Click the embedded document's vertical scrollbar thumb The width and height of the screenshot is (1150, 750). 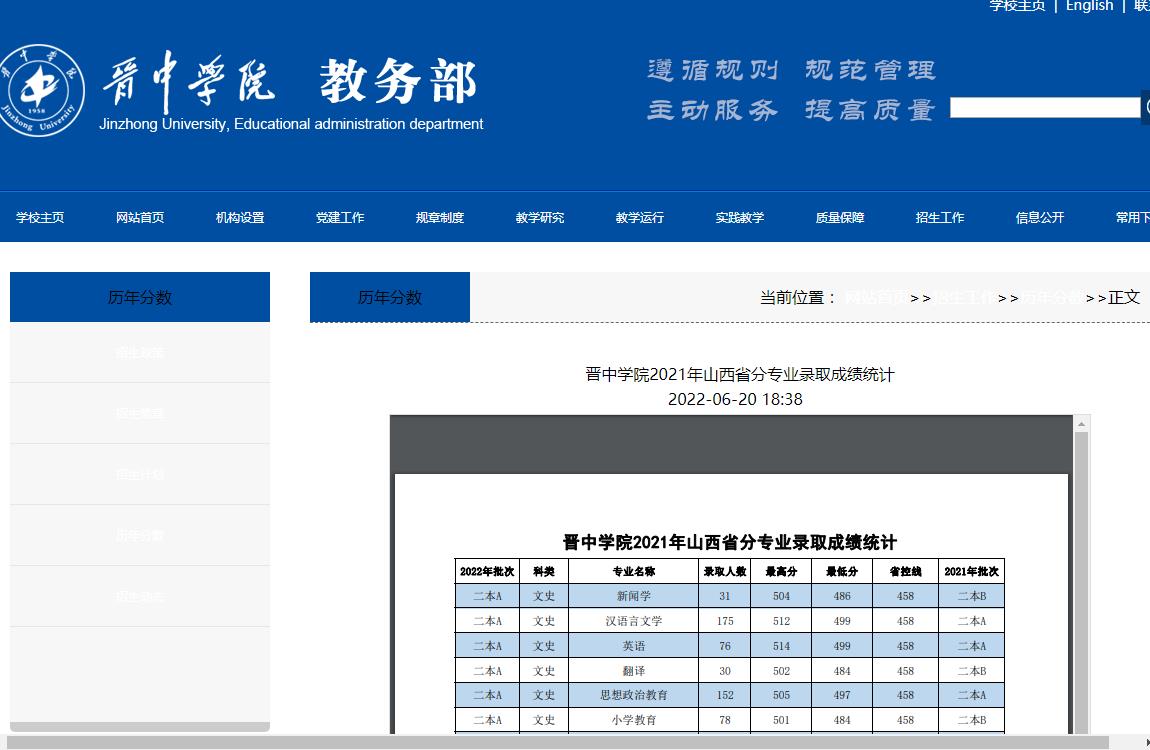tap(1081, 582)
